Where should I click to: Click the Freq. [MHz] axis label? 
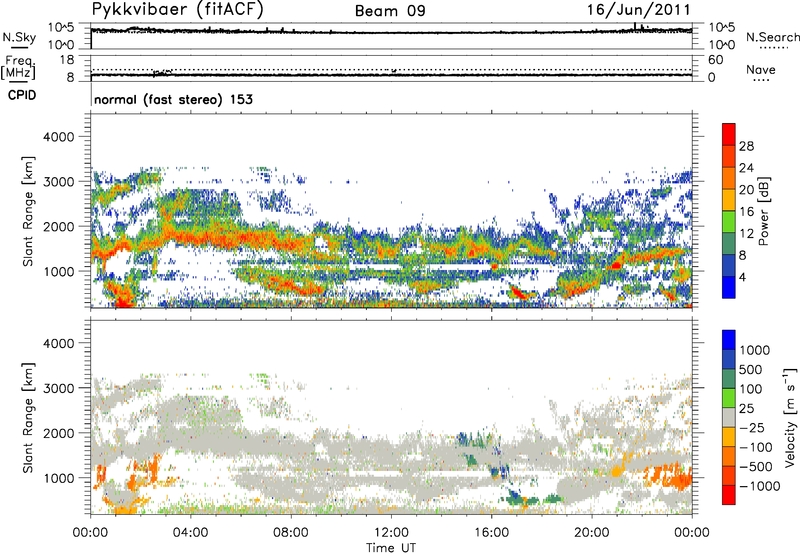[18, 67]
